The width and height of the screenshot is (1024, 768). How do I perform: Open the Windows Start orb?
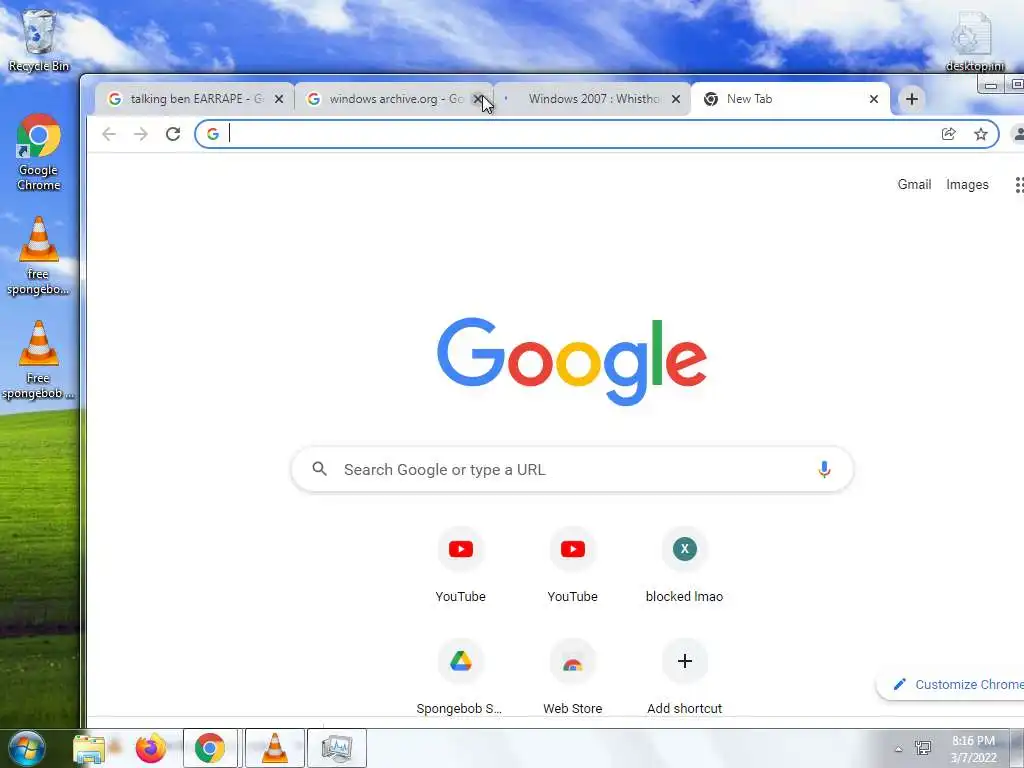(27, 748)
